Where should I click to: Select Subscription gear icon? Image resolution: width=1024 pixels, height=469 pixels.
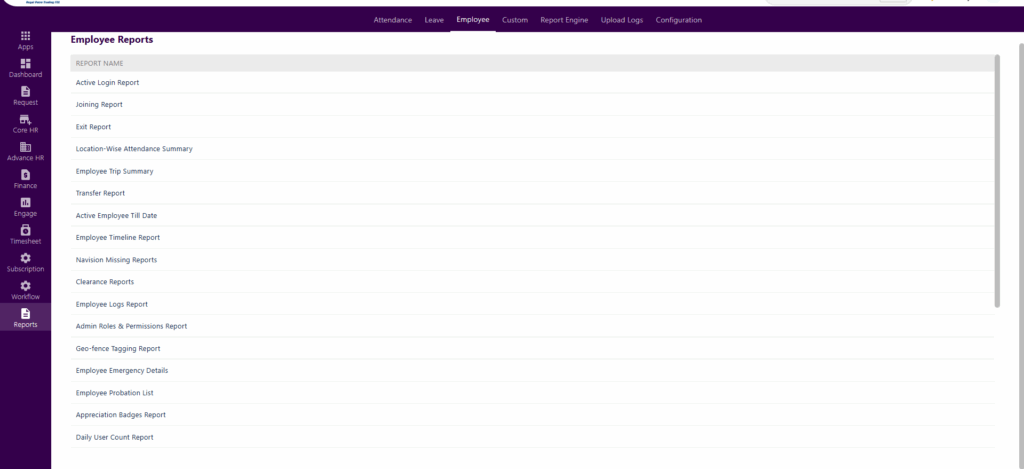(25, 259)
